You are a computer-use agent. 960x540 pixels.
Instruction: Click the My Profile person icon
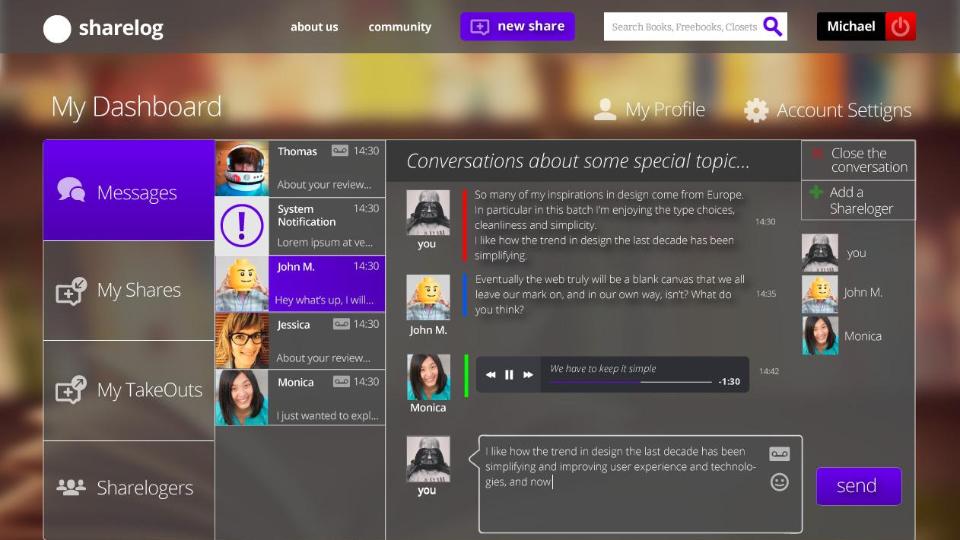coord(604,110)
